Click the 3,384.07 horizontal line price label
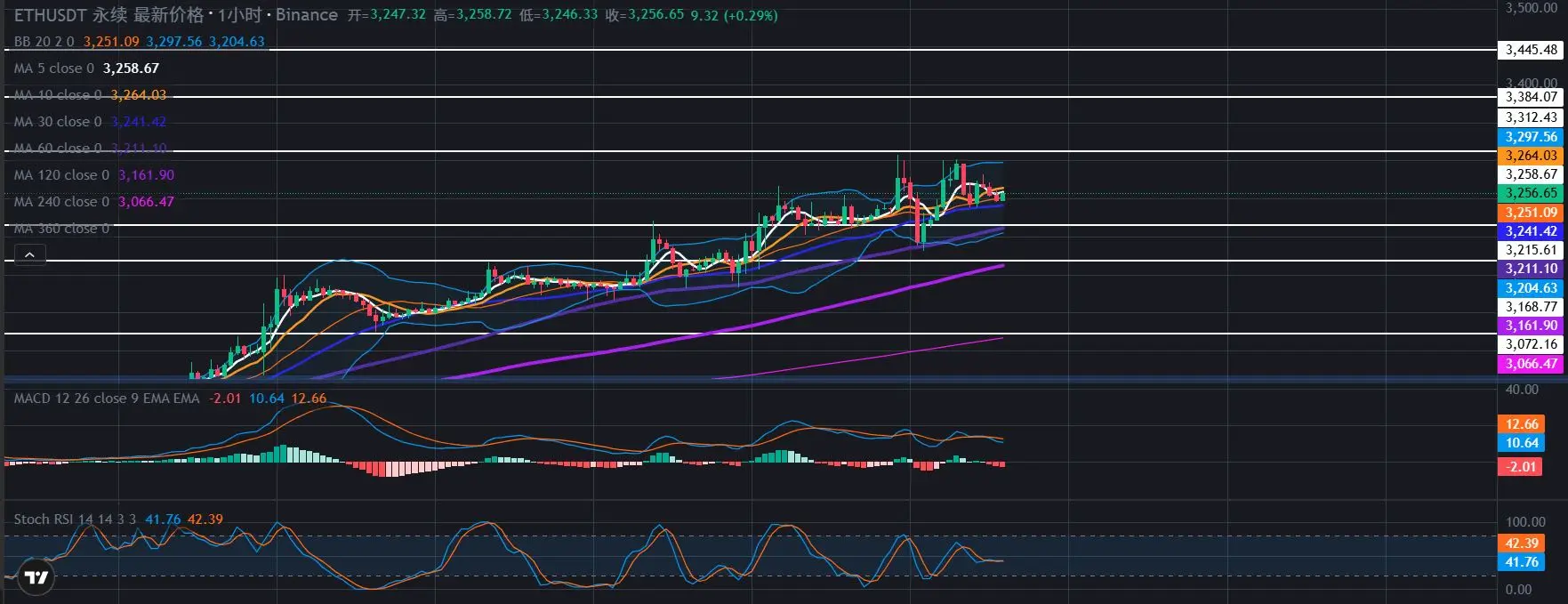 click(x=1531, y=97)
